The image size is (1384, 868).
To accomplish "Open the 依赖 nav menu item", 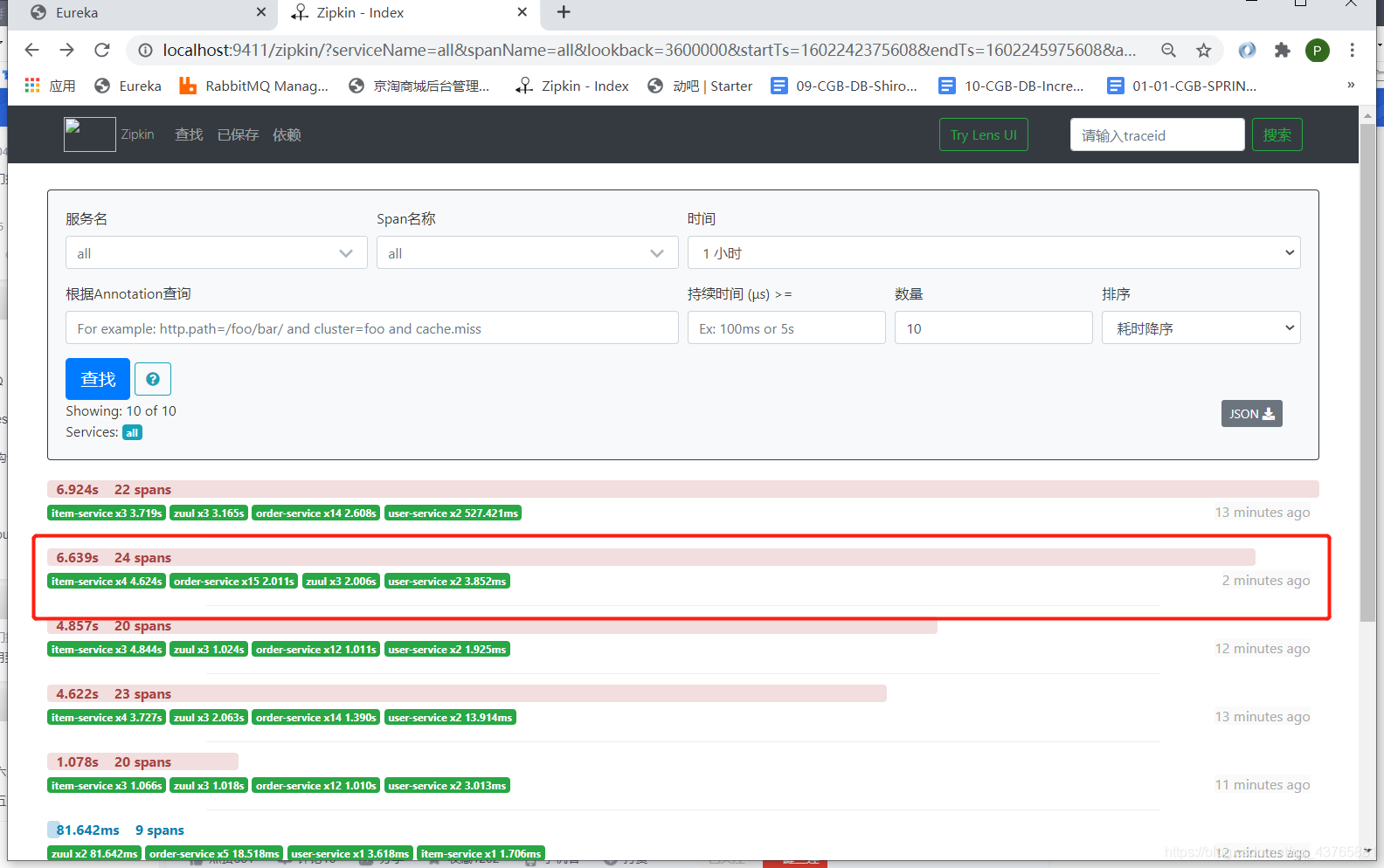I will coord(287,134).
